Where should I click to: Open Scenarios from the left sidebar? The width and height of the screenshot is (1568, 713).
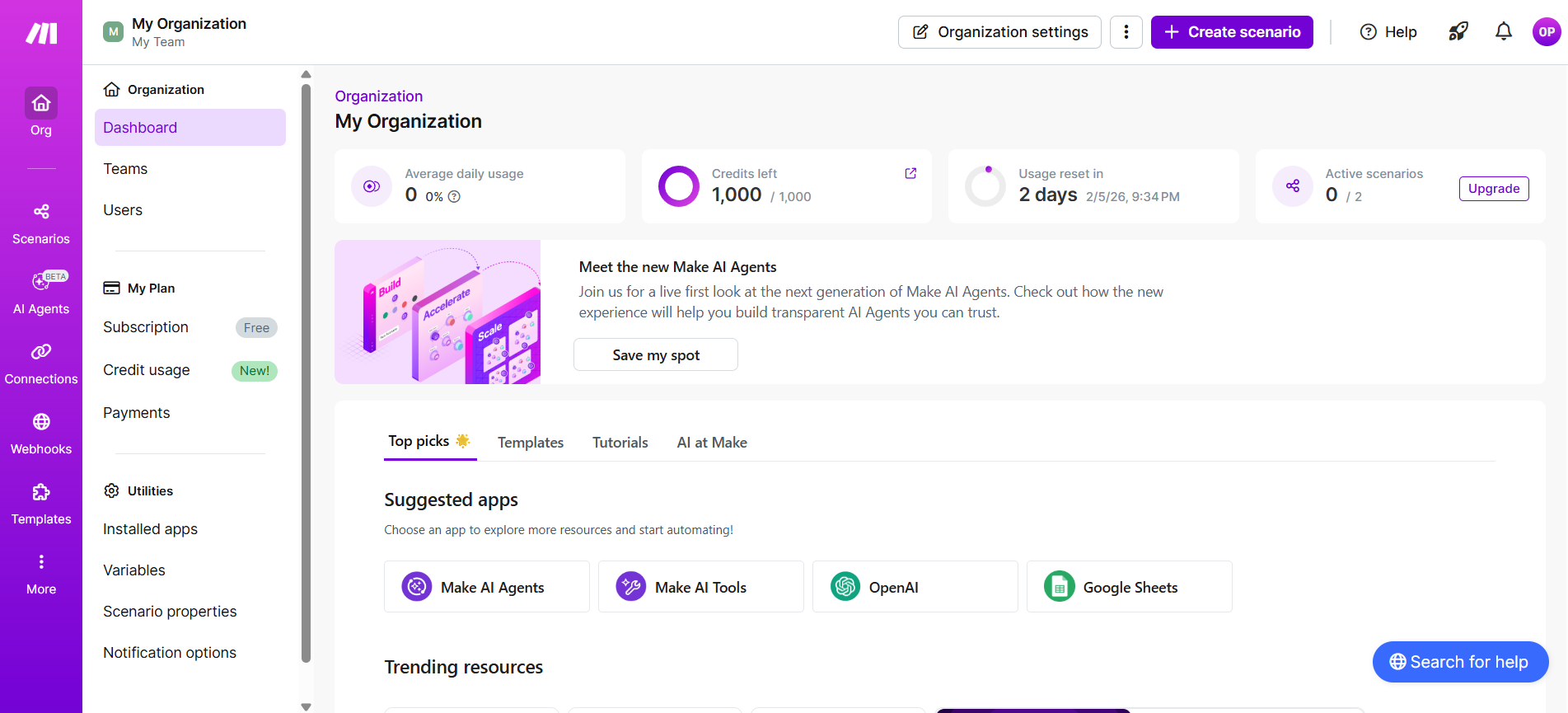tap(41, 223)
